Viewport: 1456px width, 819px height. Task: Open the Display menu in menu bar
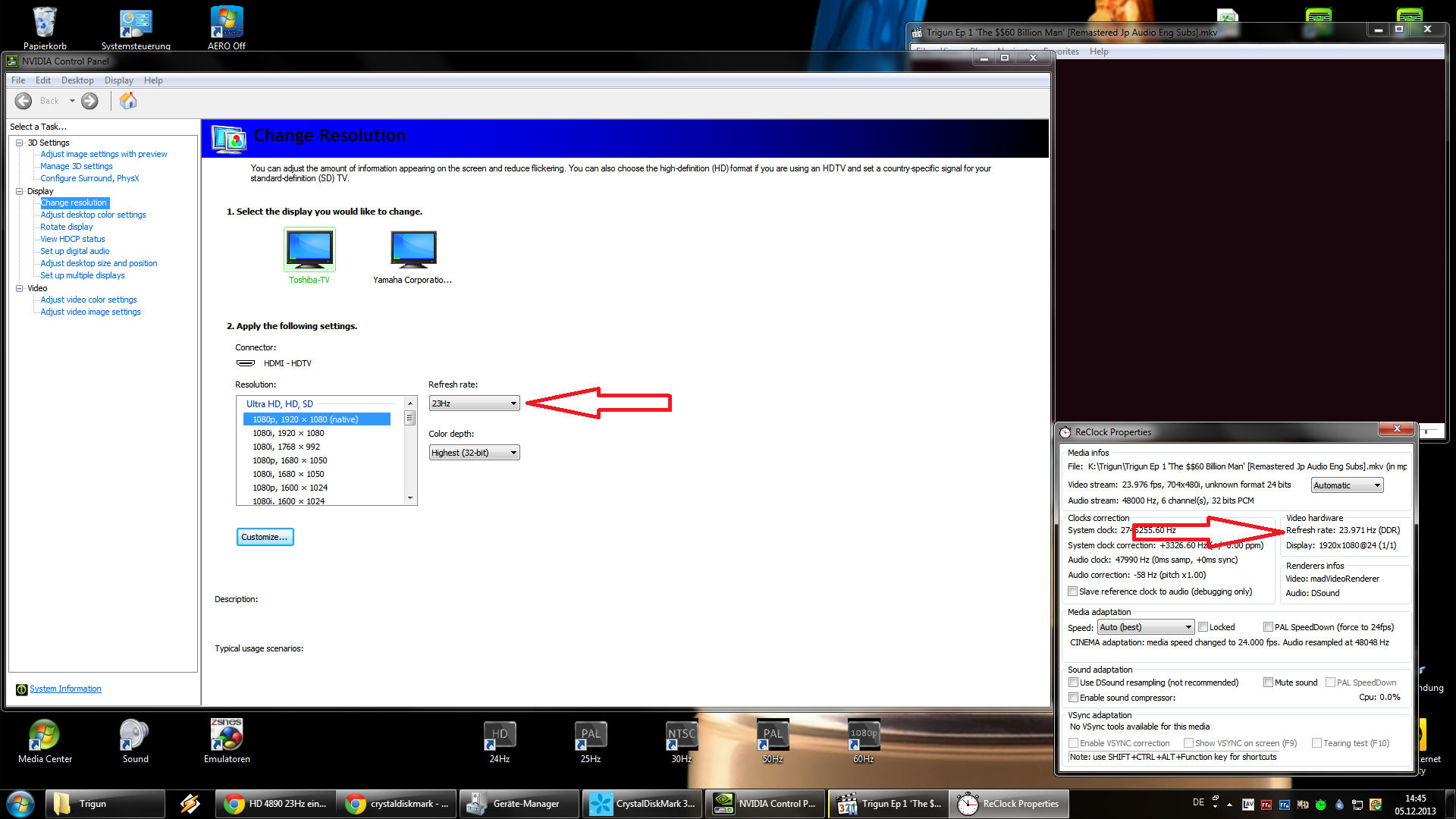point(118,80)
